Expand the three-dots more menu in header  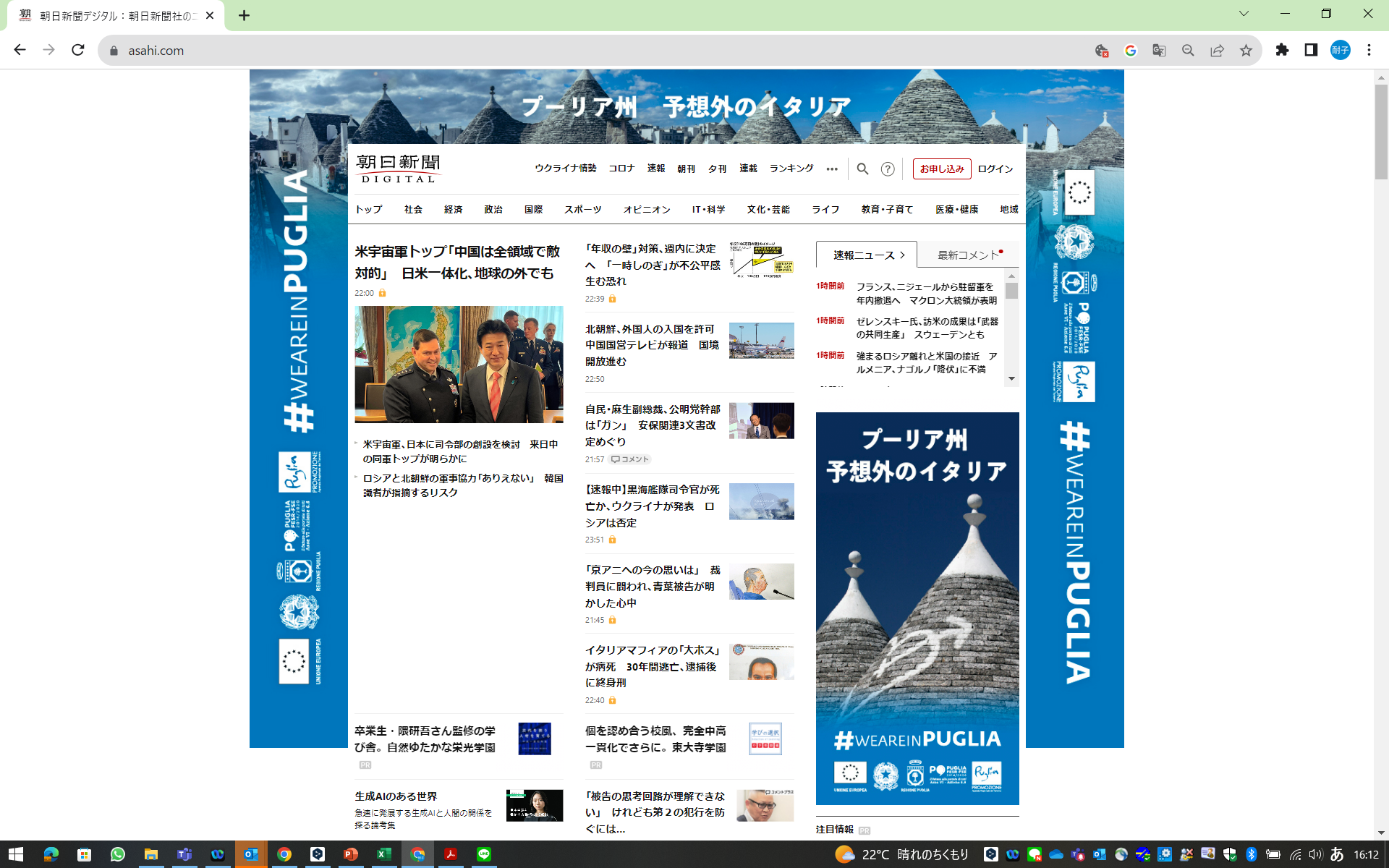pos(832,169)
